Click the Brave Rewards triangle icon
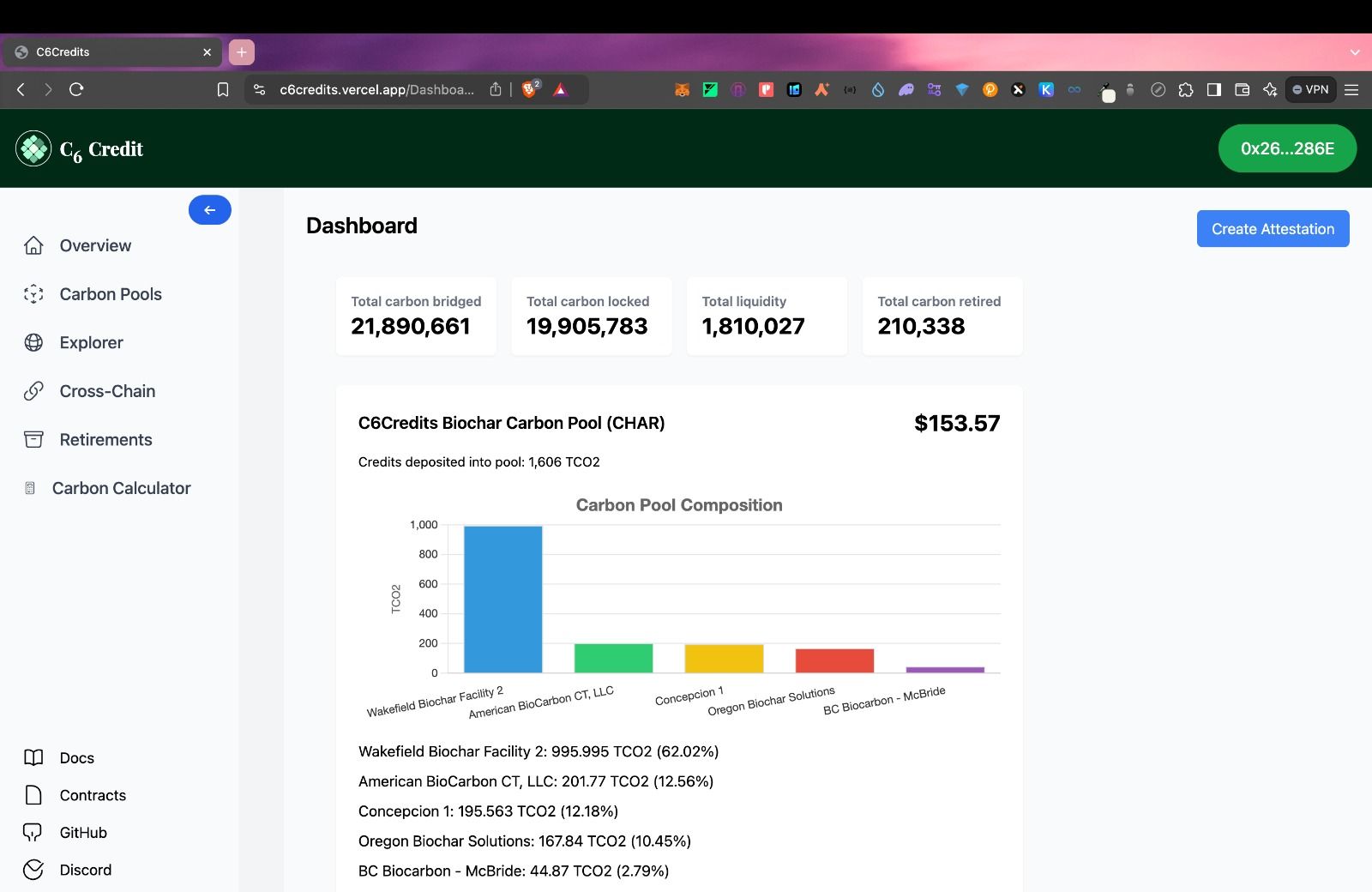Viewport: 1372px width, 892px height. click(x=560, y=89)
